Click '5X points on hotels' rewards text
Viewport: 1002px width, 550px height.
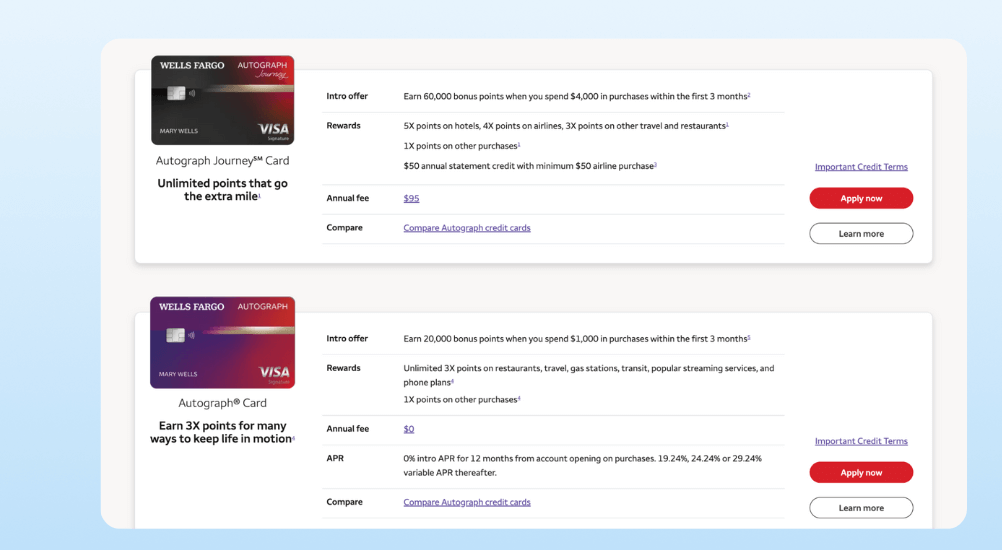(566, 126)
